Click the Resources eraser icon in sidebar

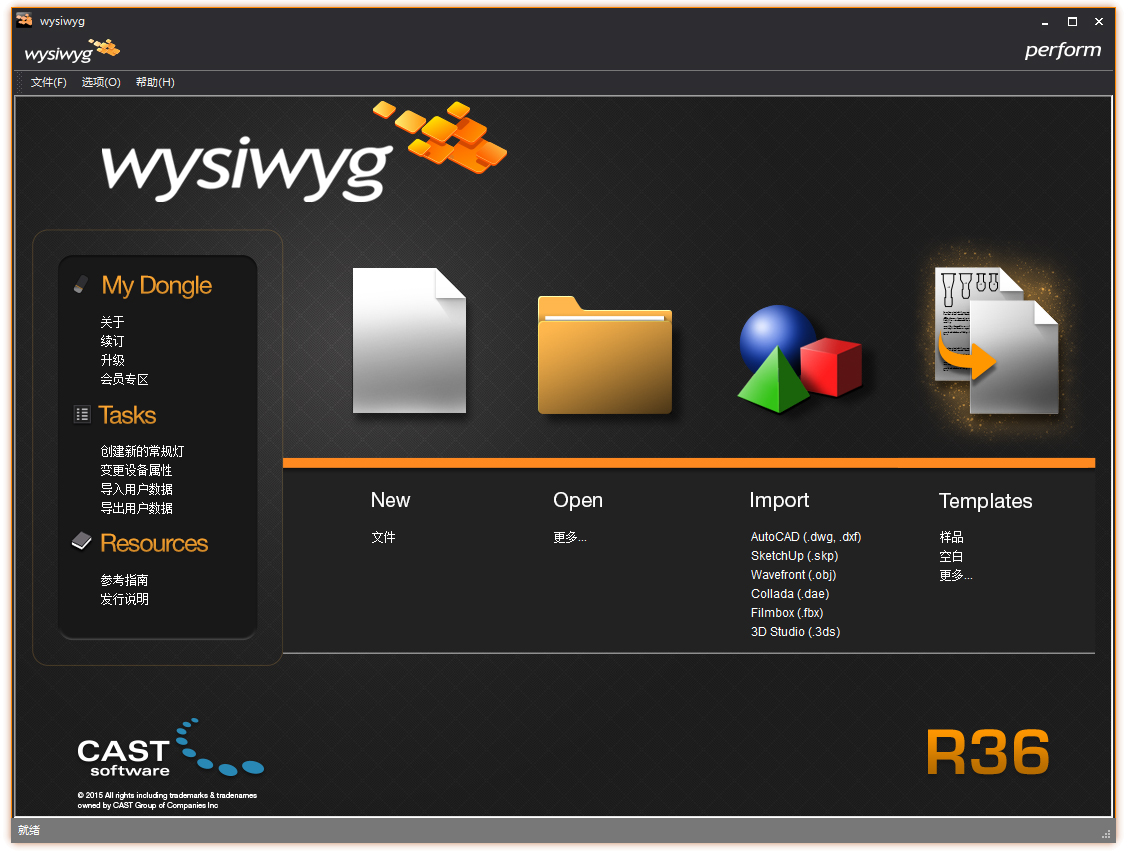tap(80, 540)
